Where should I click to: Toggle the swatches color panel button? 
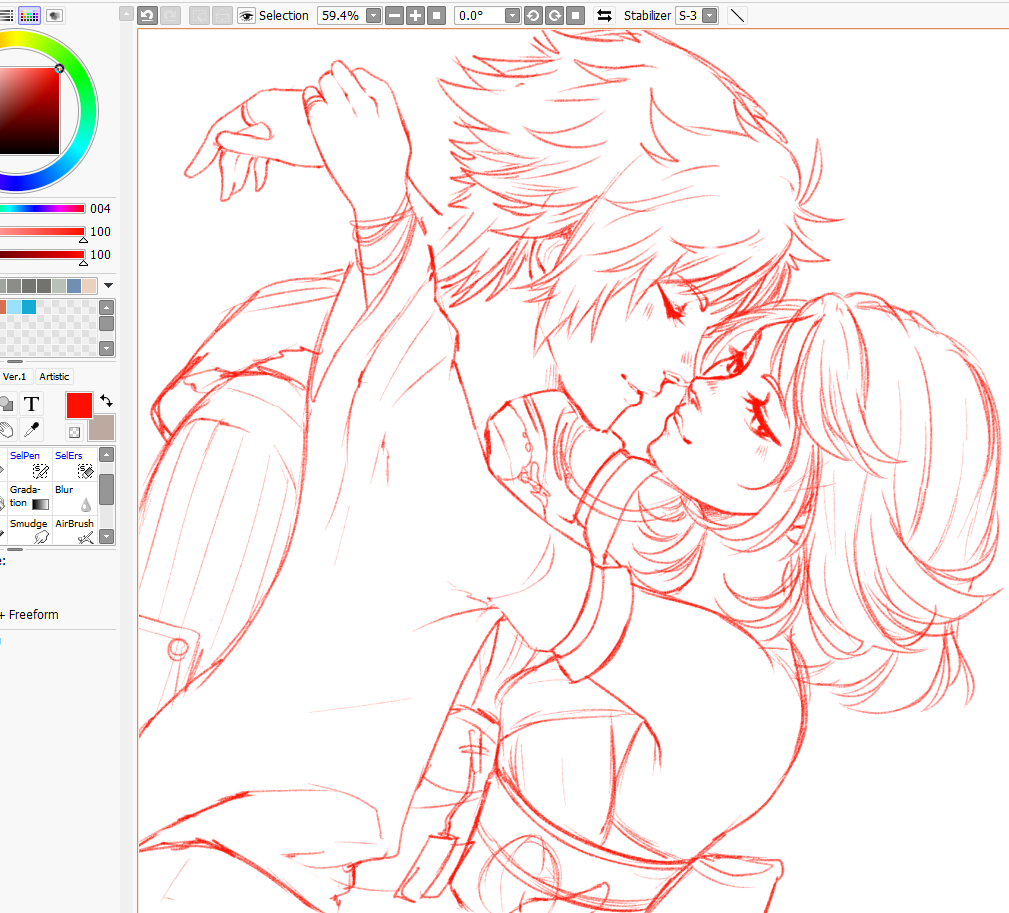(29, 15)
